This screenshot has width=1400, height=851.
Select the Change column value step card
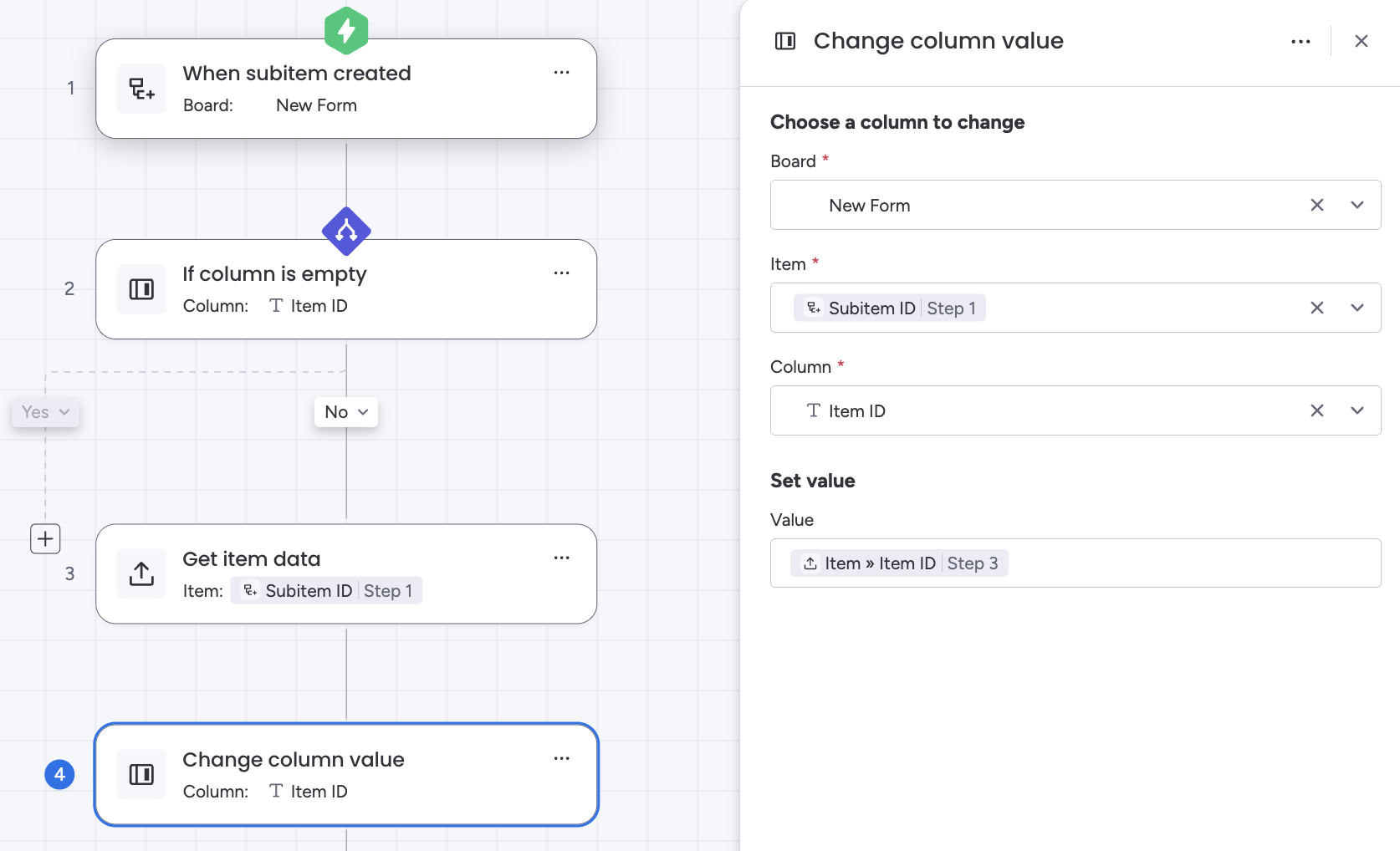346,774
